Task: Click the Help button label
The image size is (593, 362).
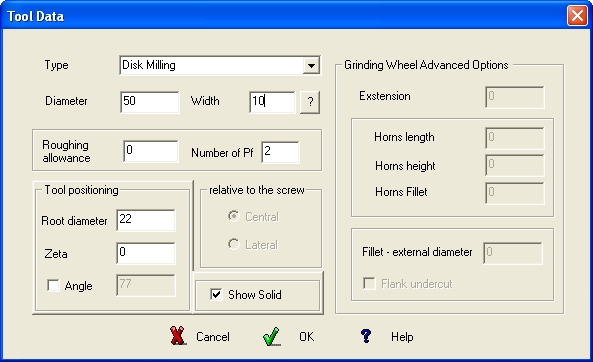Action: point(402,337)
